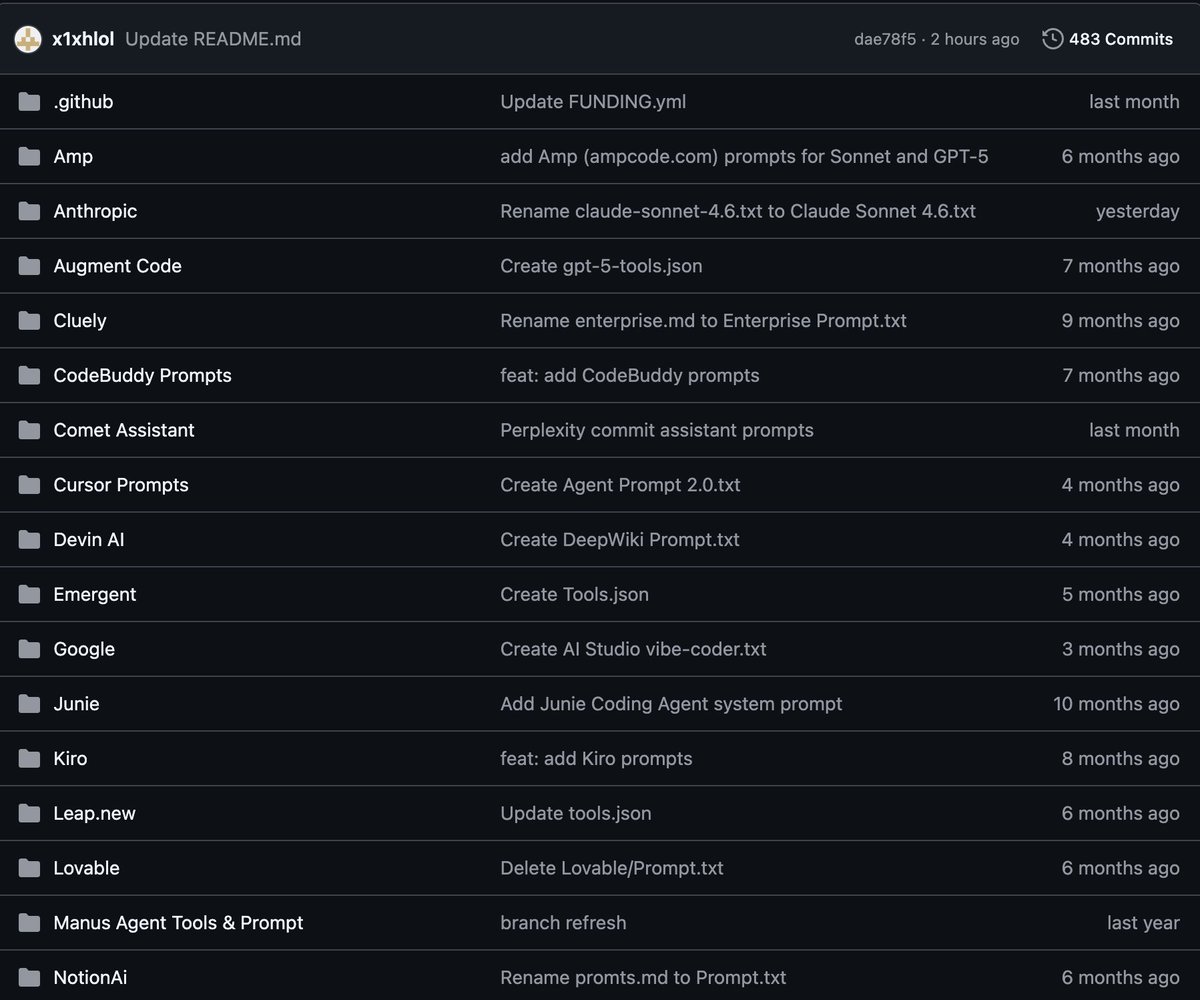This screenshot has width=1200, height=1000.
Task: Open the x1xhlol author profile link
Action: click(x=83, y=39)
